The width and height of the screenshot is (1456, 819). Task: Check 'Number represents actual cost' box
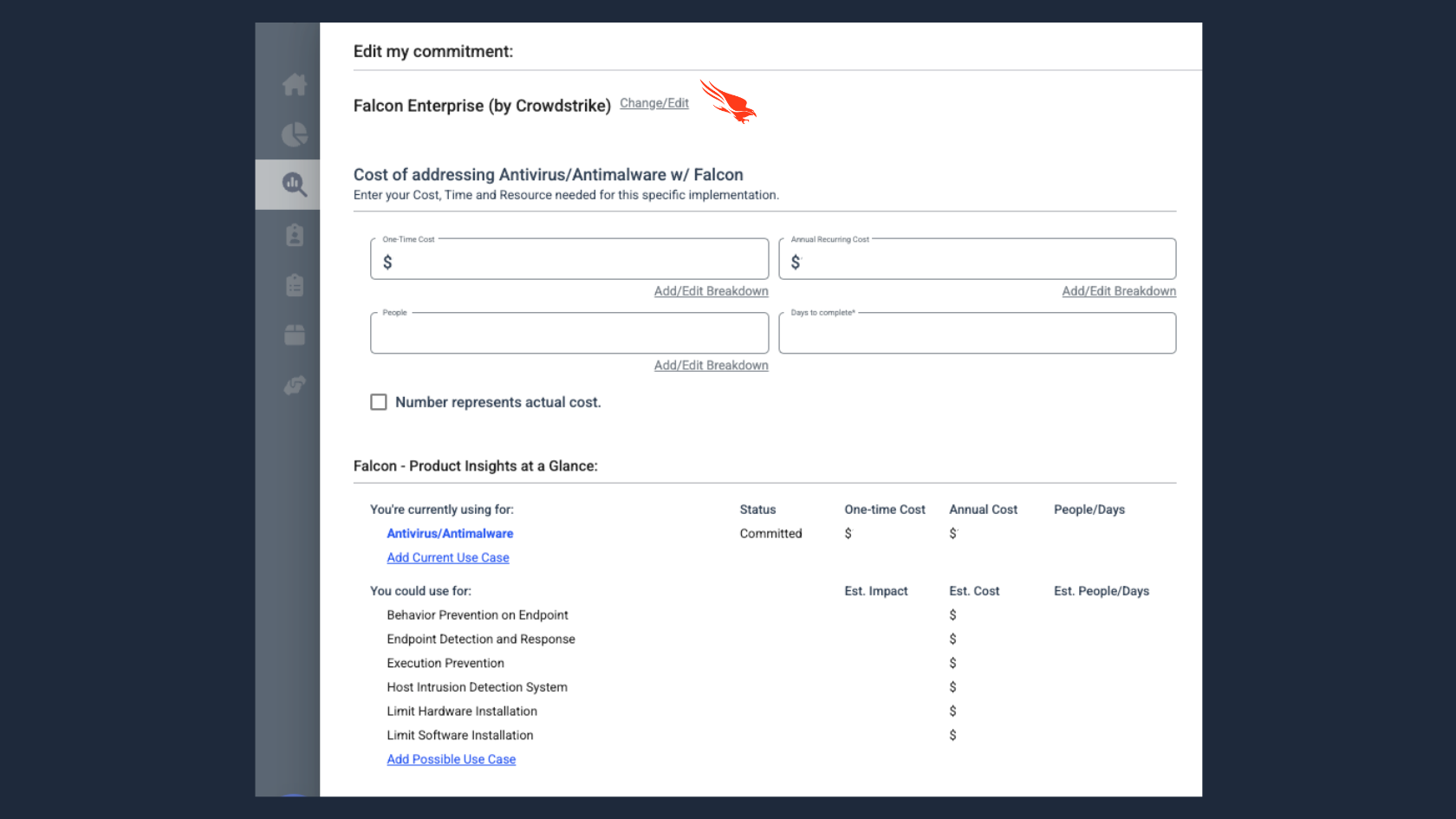coord(379,402)
